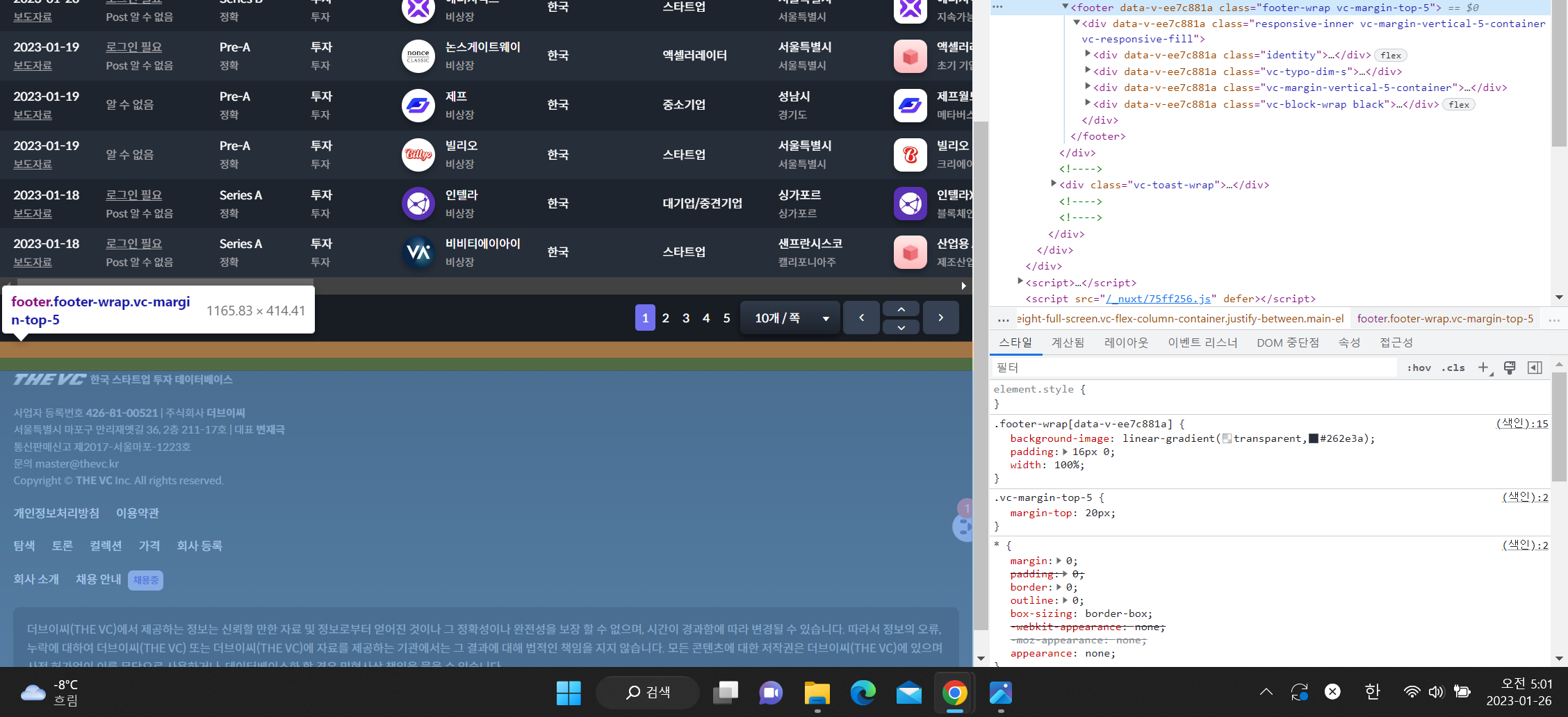Switch to the 계산됨 tab
This screenshot has height=717, width=1568.
point(1068,343)
